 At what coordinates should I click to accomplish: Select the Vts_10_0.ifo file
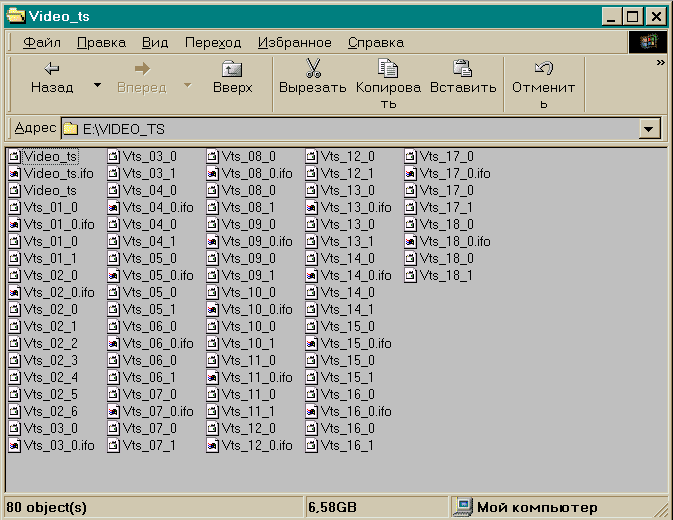[256, 309]
